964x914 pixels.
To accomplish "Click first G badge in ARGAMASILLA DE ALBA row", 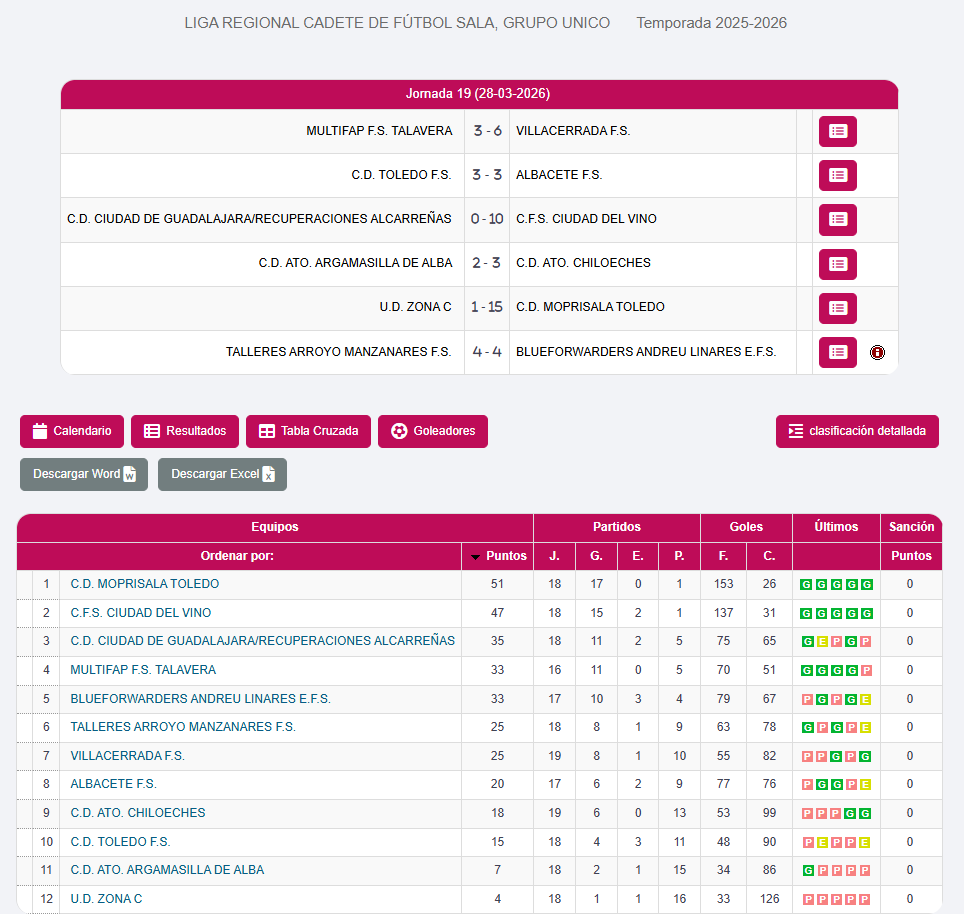I will [x=808, y=871].
